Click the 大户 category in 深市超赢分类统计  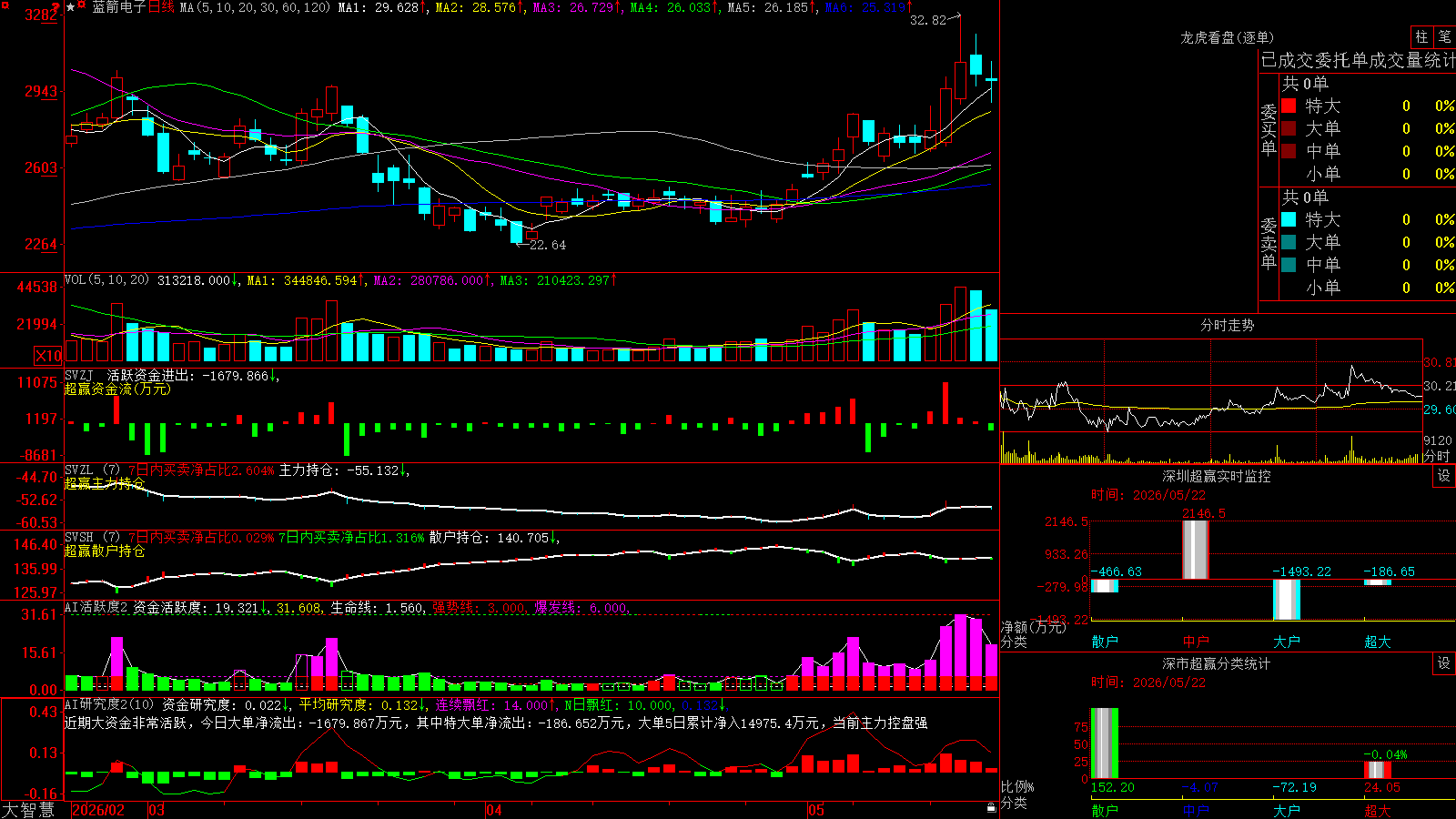tap(1287, 810)
